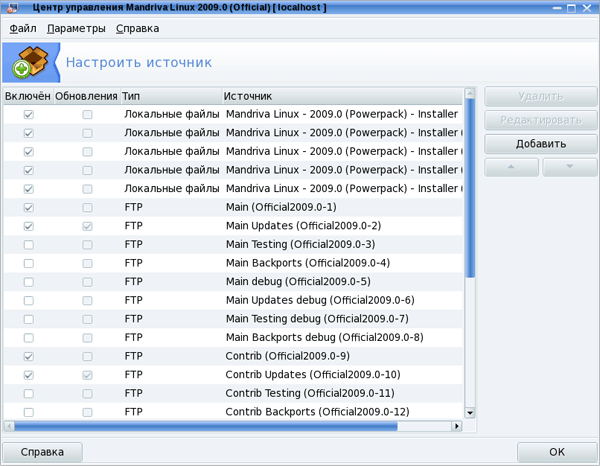This screenshot has width=600, height=466.
Task: Click the Настроить источник heading
Action: coord(139,62)
